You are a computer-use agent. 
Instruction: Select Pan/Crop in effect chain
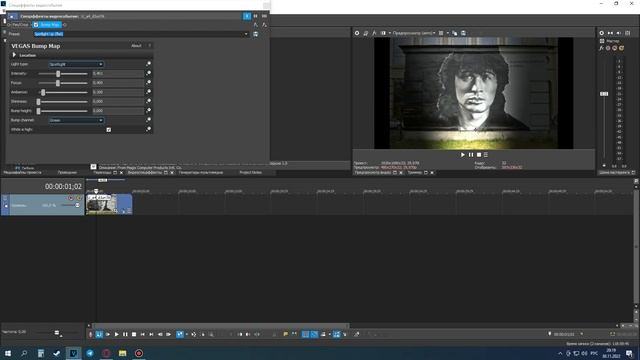point(19,25)
